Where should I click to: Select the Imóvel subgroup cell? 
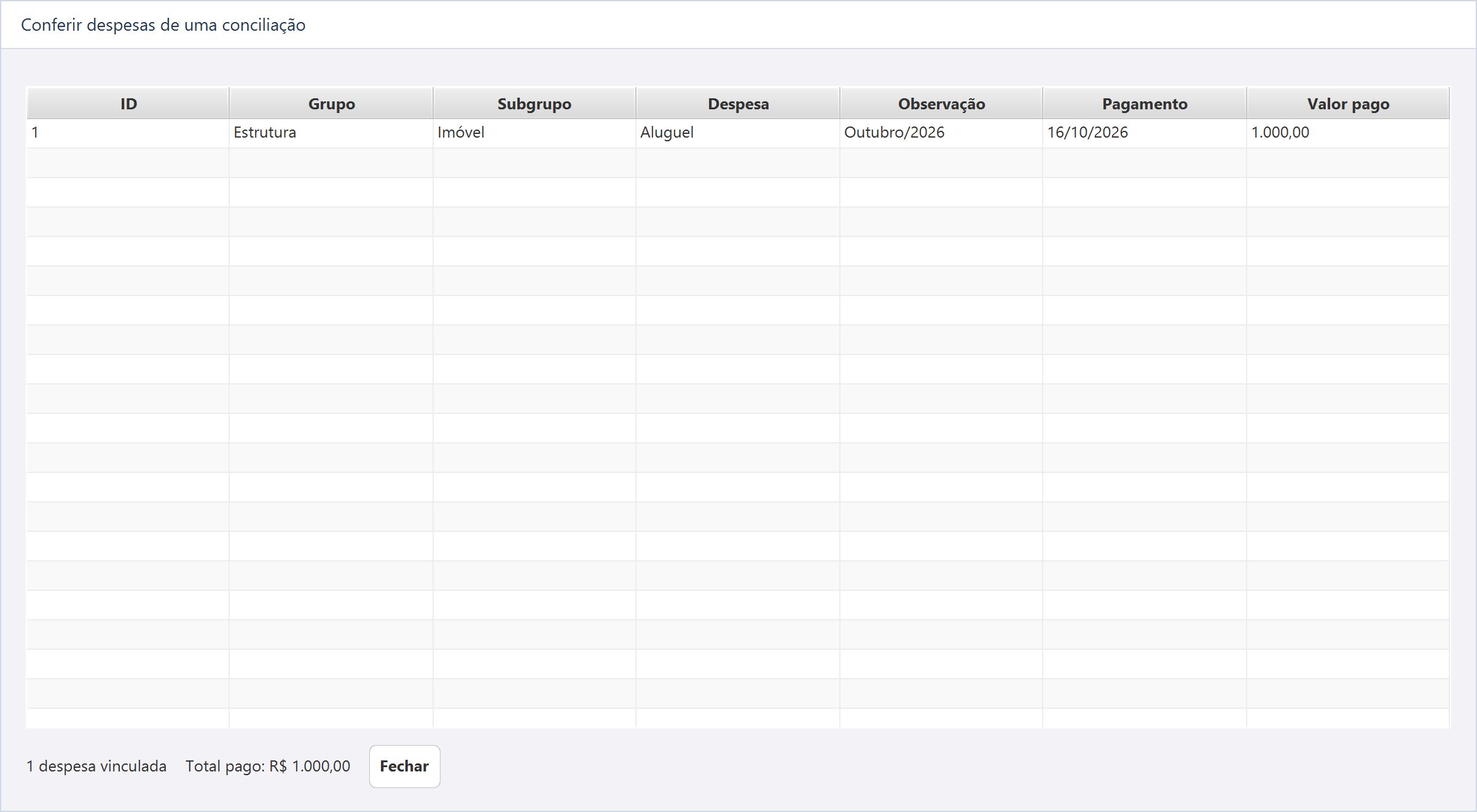click(535, 133)
